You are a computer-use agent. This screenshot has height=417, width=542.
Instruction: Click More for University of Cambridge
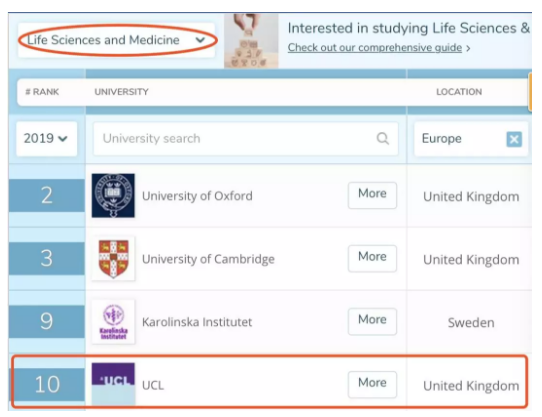372,258
